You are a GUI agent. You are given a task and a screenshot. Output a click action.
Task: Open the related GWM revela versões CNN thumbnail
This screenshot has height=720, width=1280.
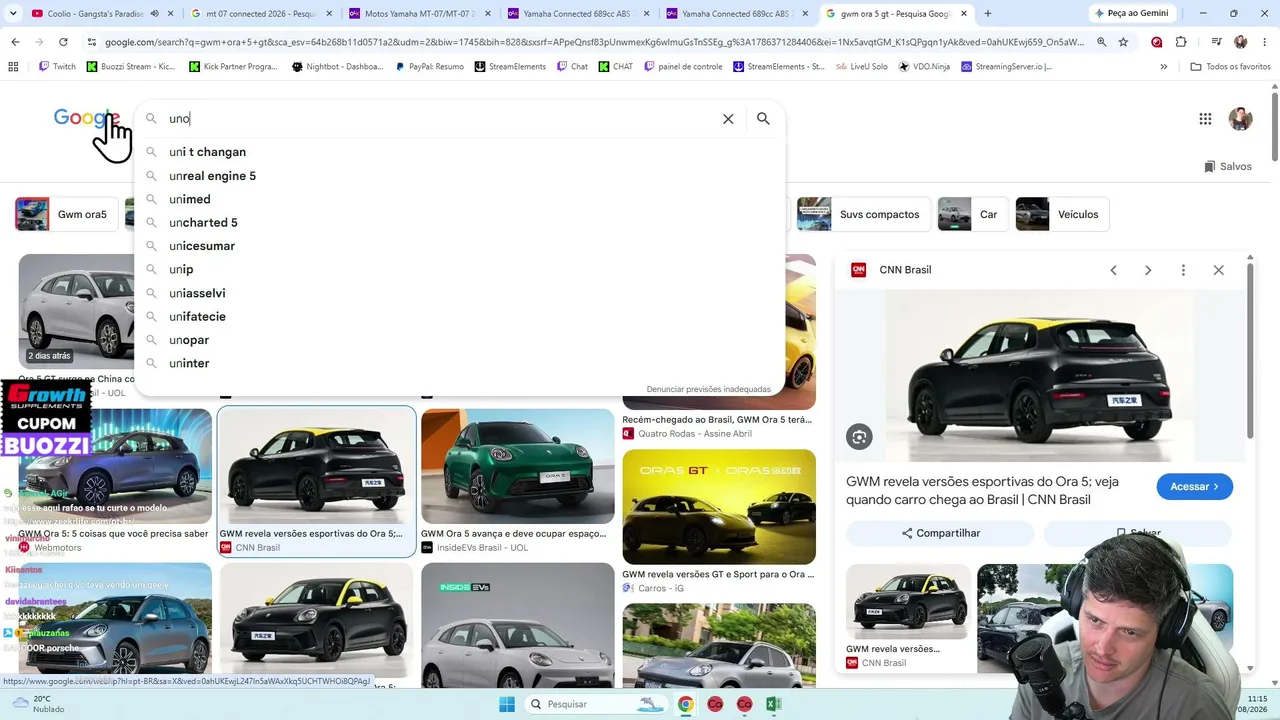coord(908,602)
